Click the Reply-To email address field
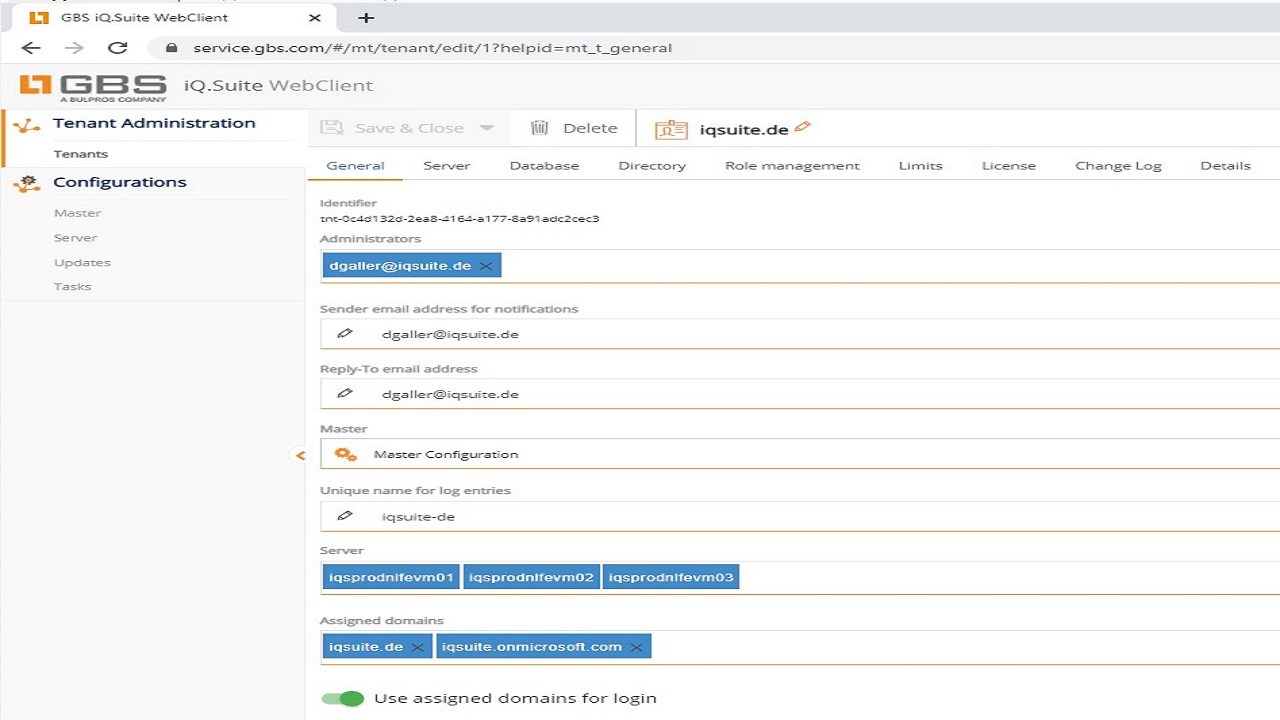1280x720 pixels. (x=800, y=394)
